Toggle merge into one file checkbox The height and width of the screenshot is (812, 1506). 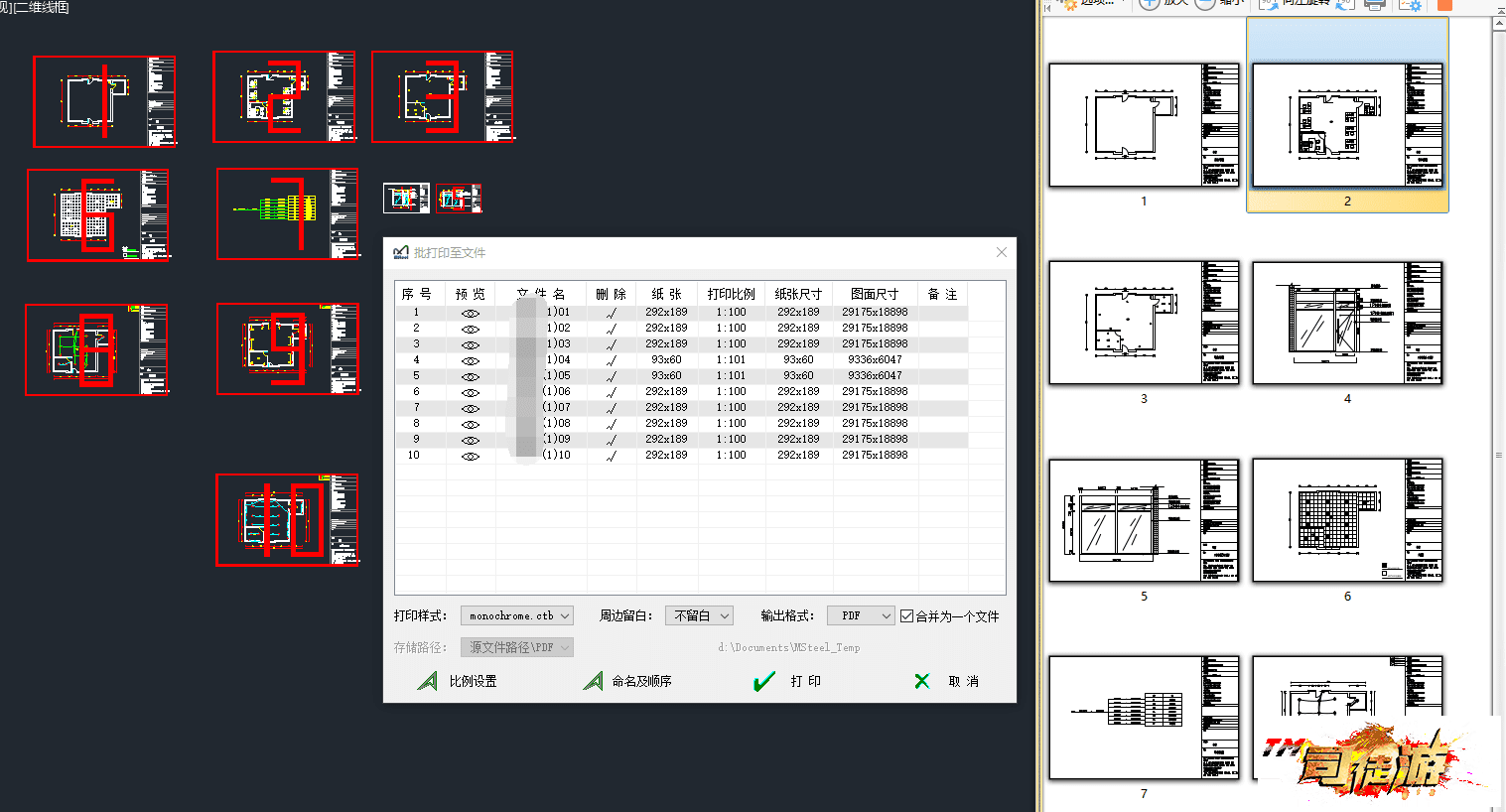(906, 615)
